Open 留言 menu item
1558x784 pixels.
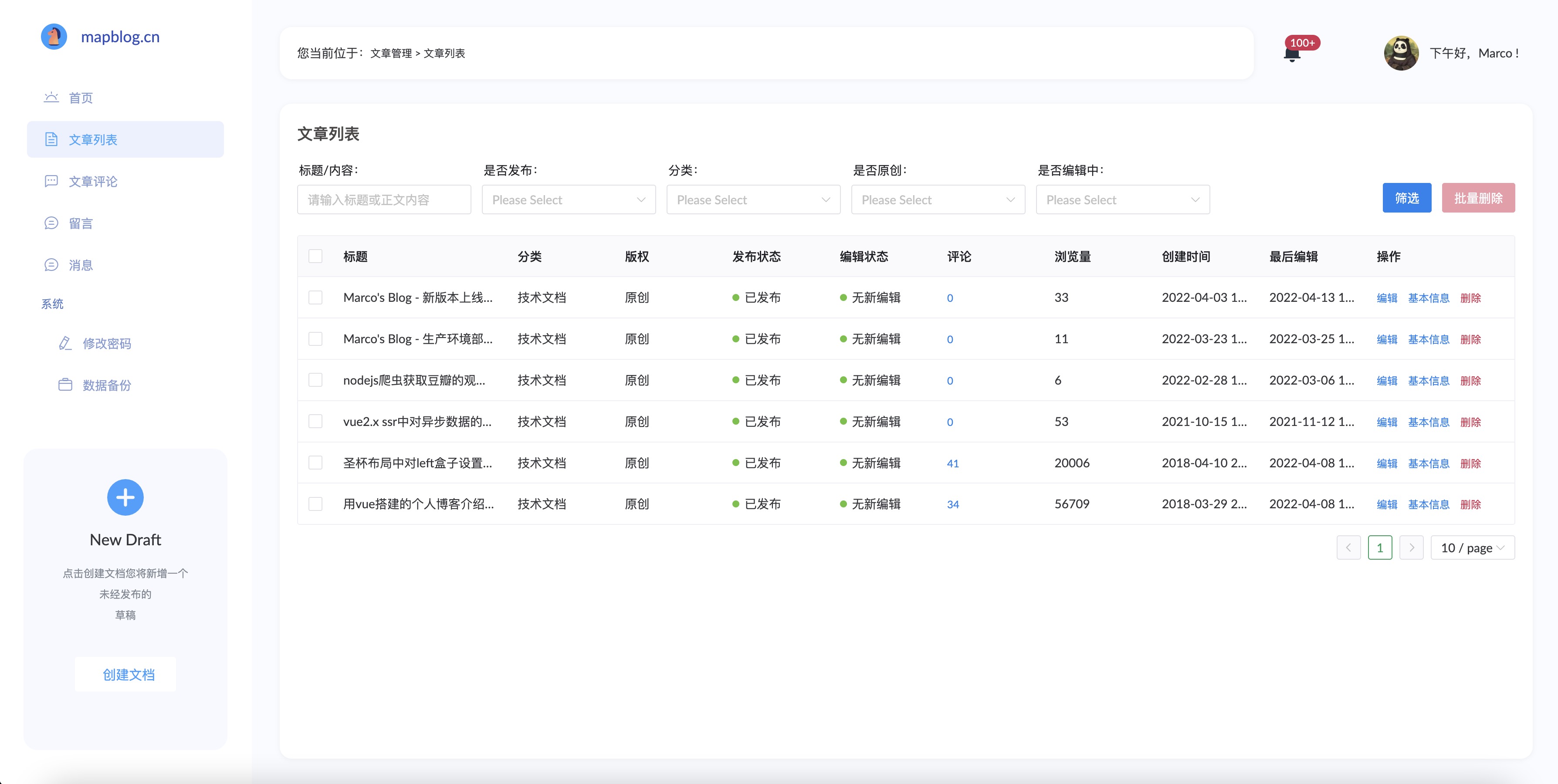[x=125, y=223]
